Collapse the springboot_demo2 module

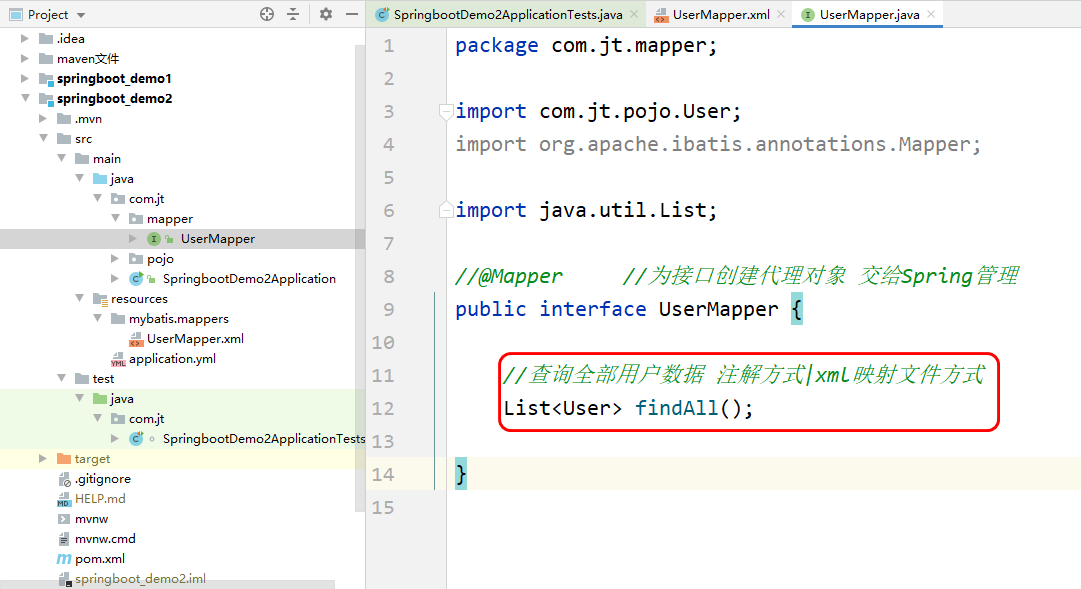coord(25,98)
